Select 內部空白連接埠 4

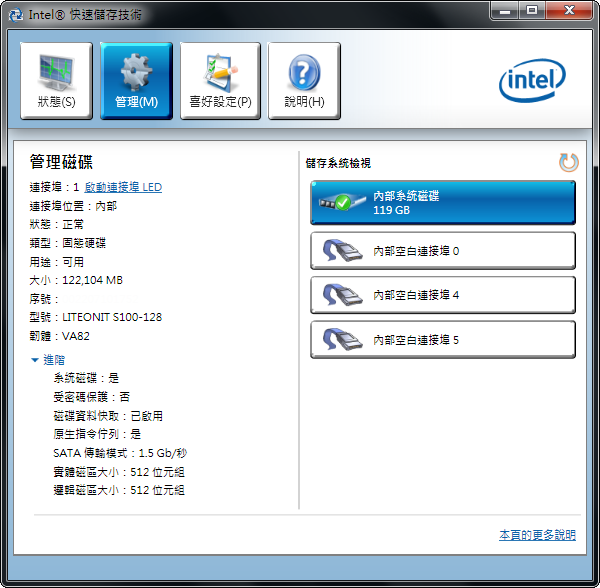click(x=443, y=295)
